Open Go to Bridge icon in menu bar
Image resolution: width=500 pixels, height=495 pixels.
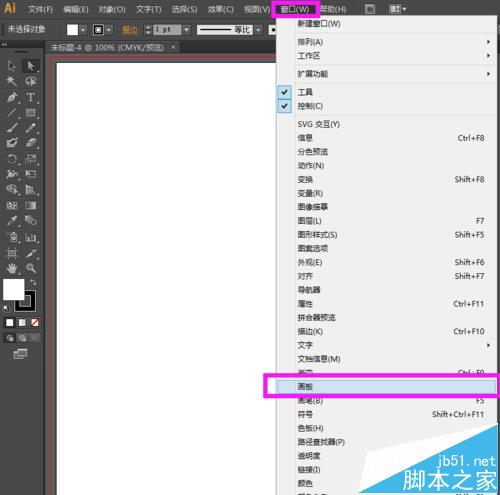(370, 9)
